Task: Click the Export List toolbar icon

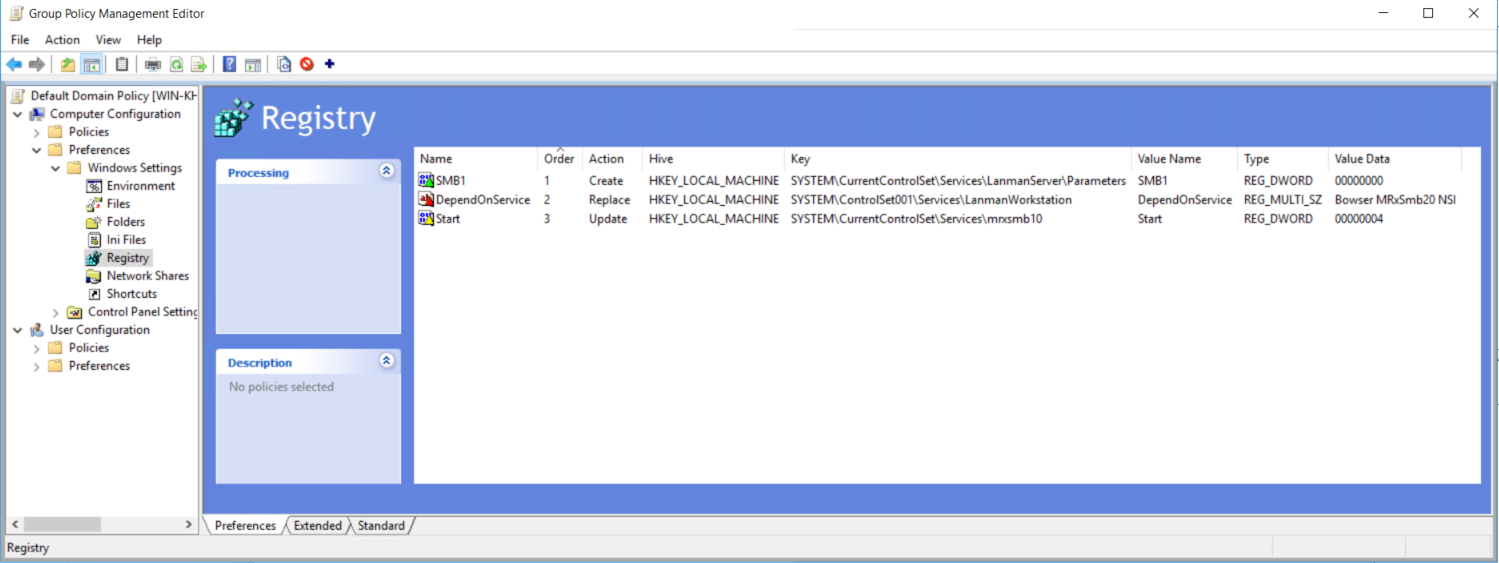Action: tap(199, 65)
